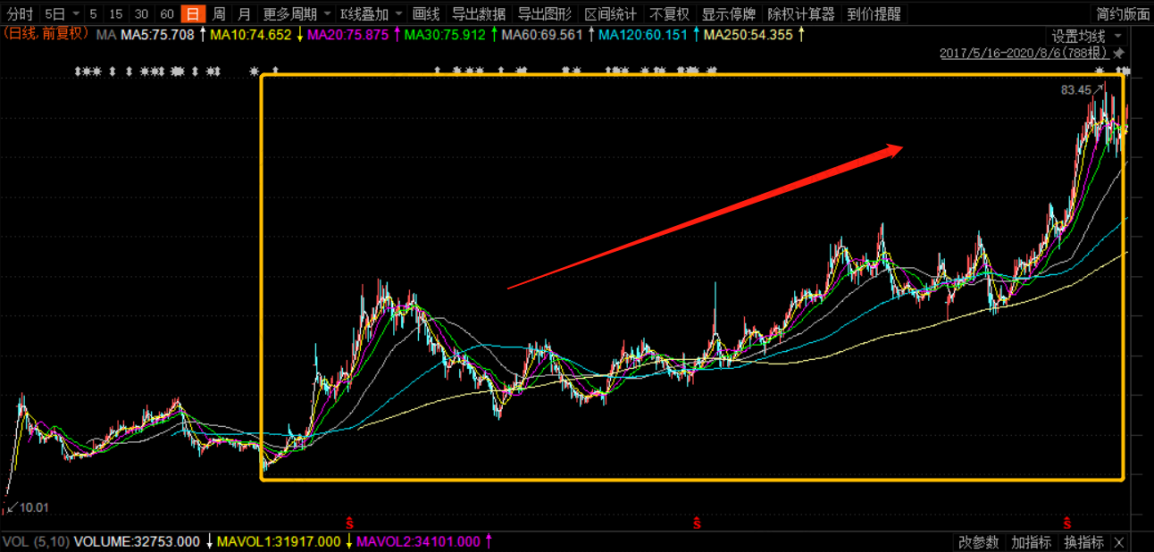Screen dimensions: 1154x552
Task: Click the 10.01 low price arrow marker
Action: point(25,507)
